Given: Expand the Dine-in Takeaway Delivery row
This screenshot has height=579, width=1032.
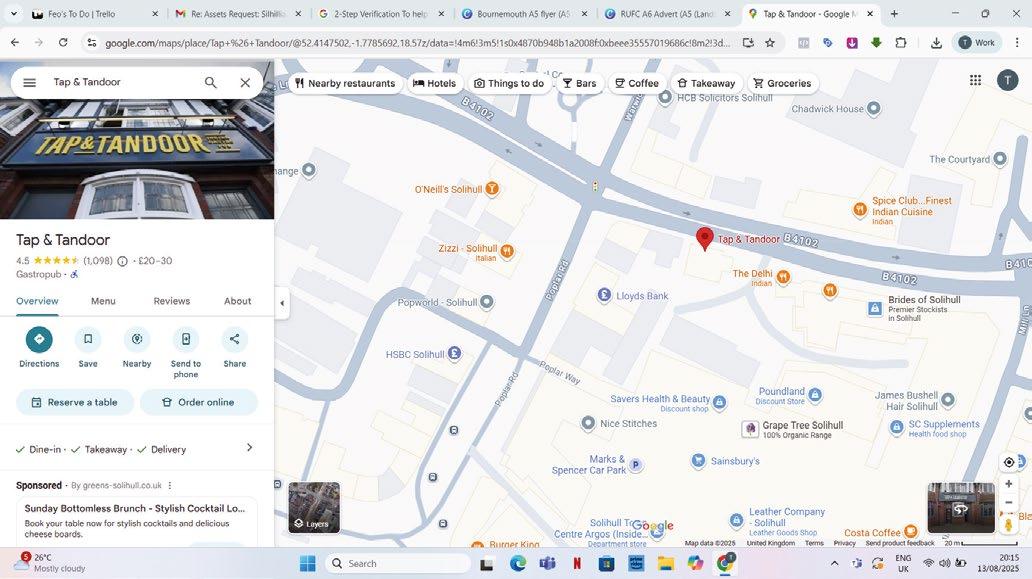Looking at the screenshot, I should [137, 449].
